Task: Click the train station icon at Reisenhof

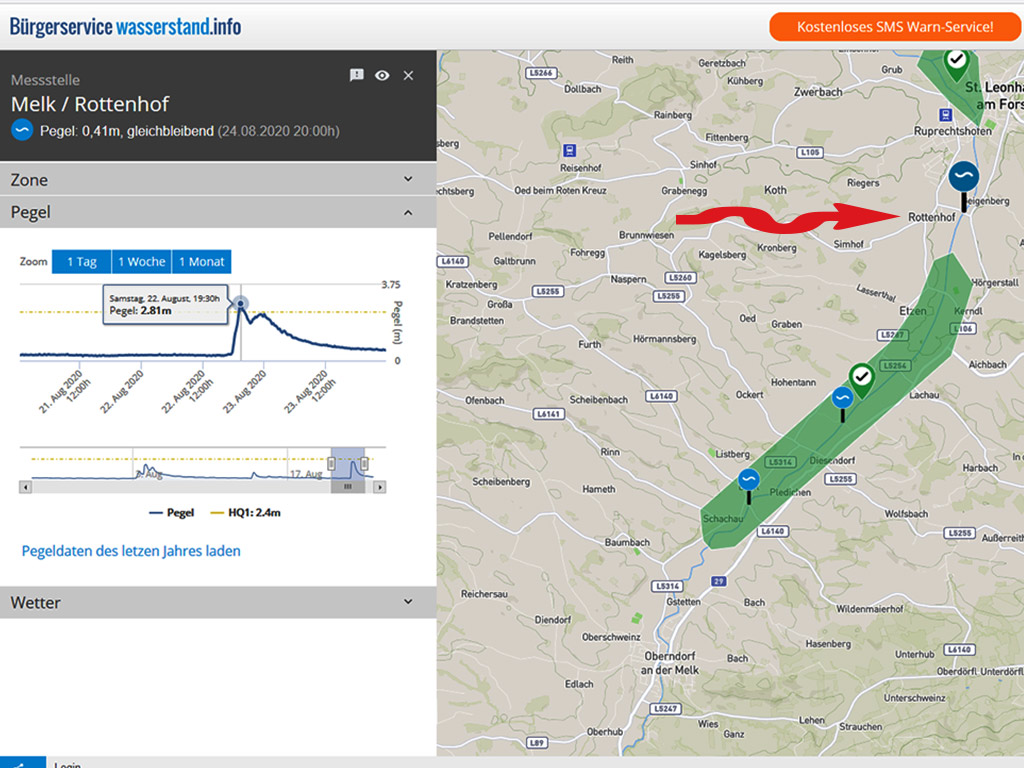Action: tap(568, 149)
